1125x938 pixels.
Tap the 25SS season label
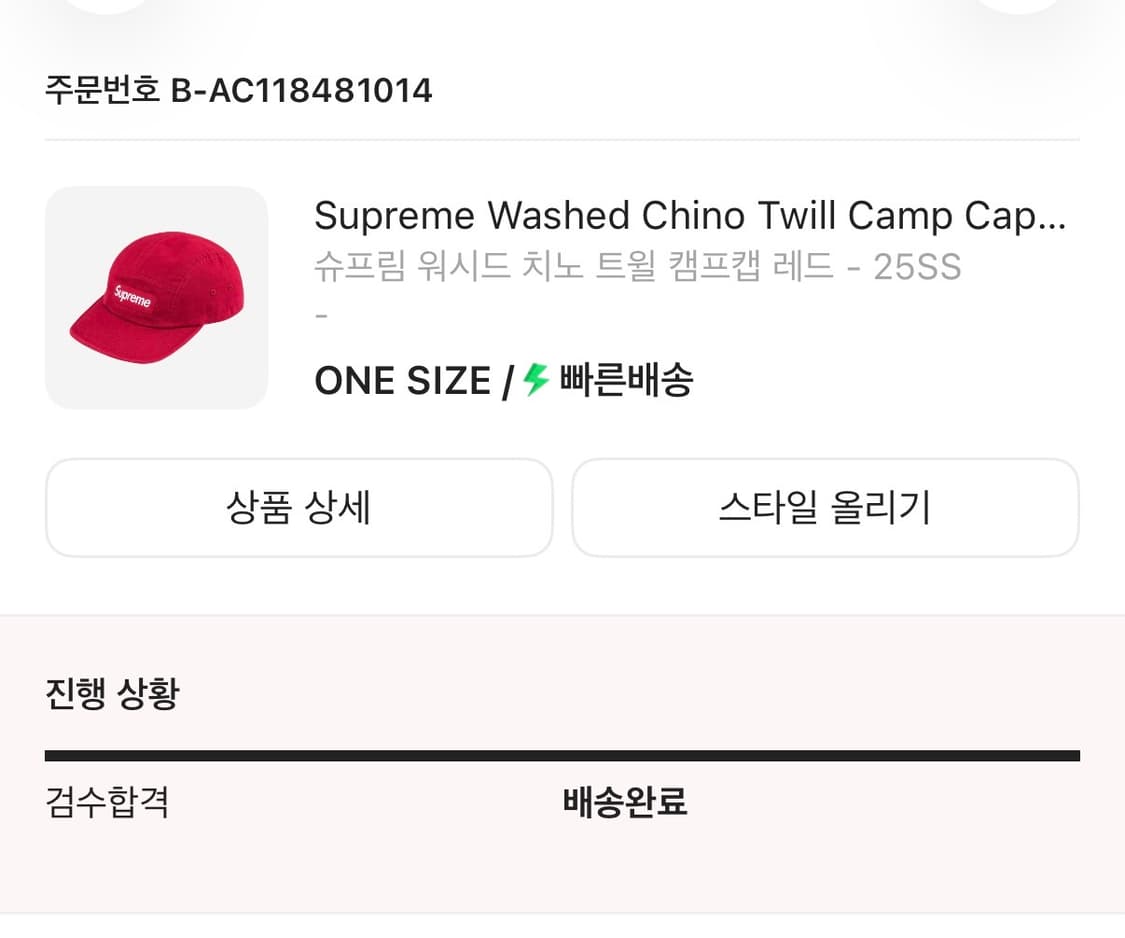pos(916,266)
